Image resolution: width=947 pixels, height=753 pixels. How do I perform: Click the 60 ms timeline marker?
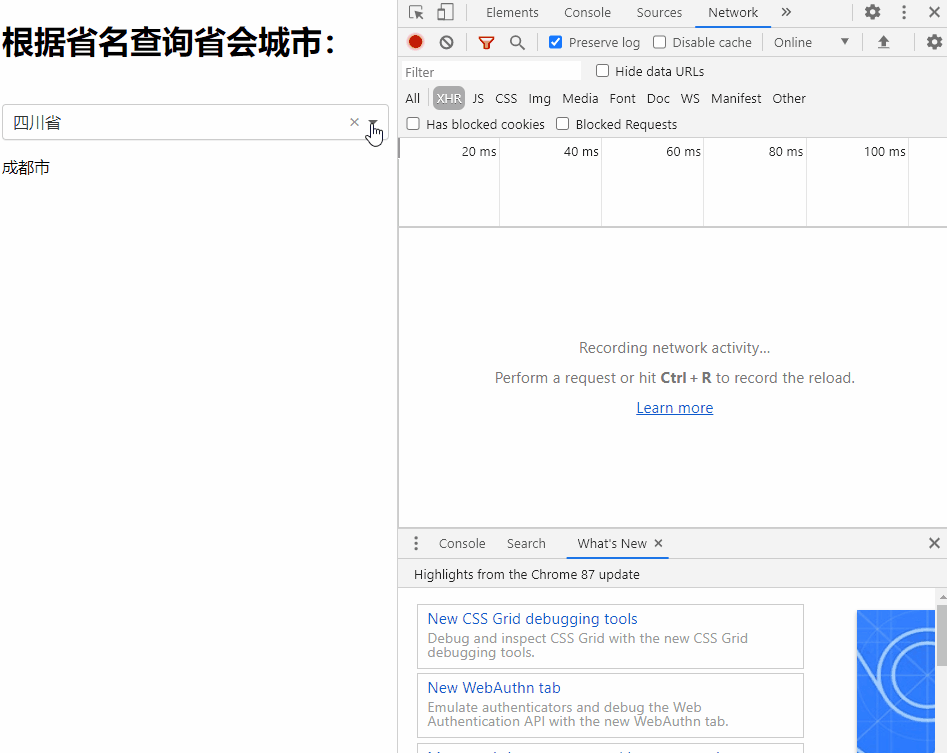(683, 152)
